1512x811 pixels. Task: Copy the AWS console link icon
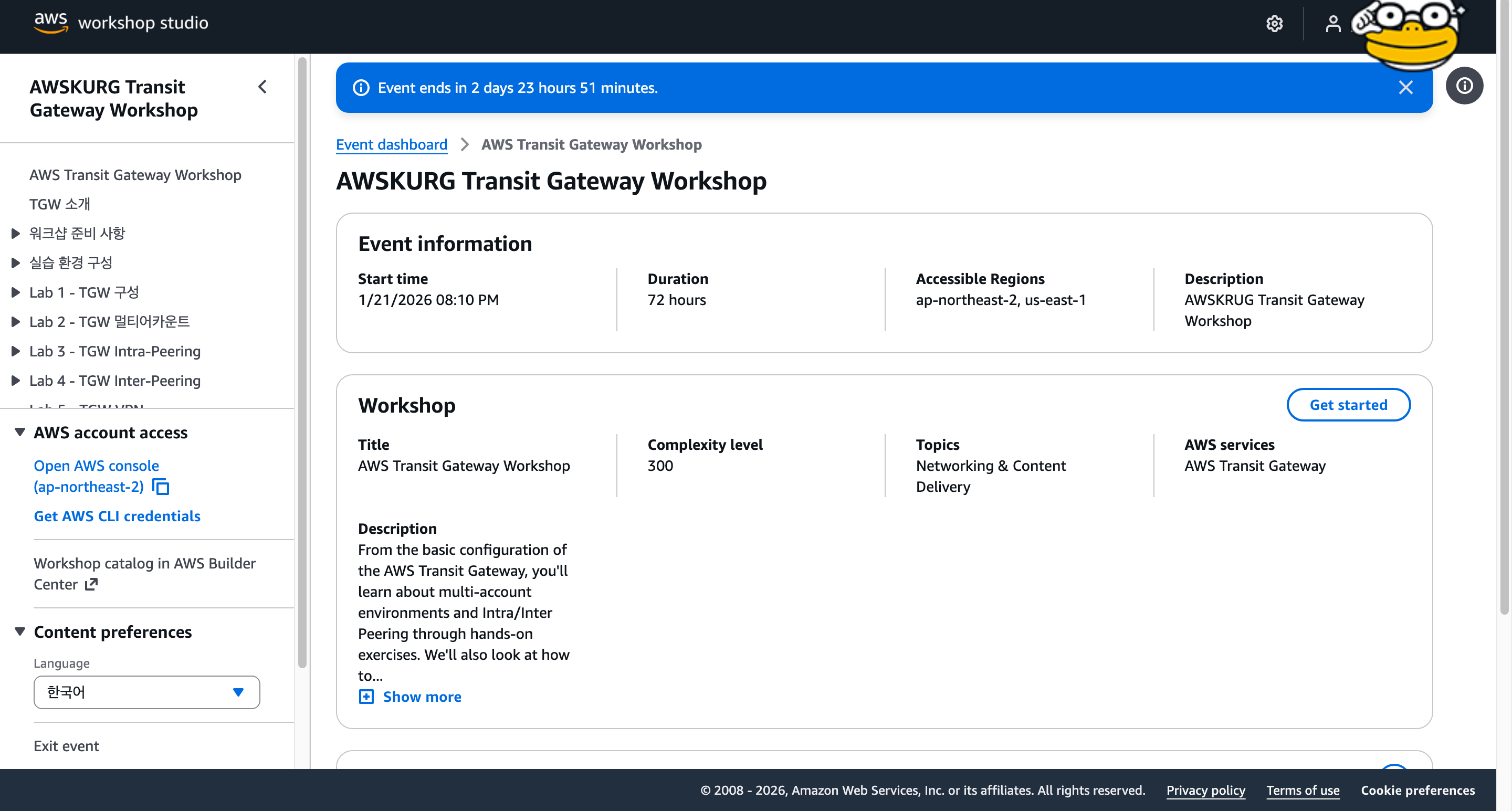tap(160, 487)
